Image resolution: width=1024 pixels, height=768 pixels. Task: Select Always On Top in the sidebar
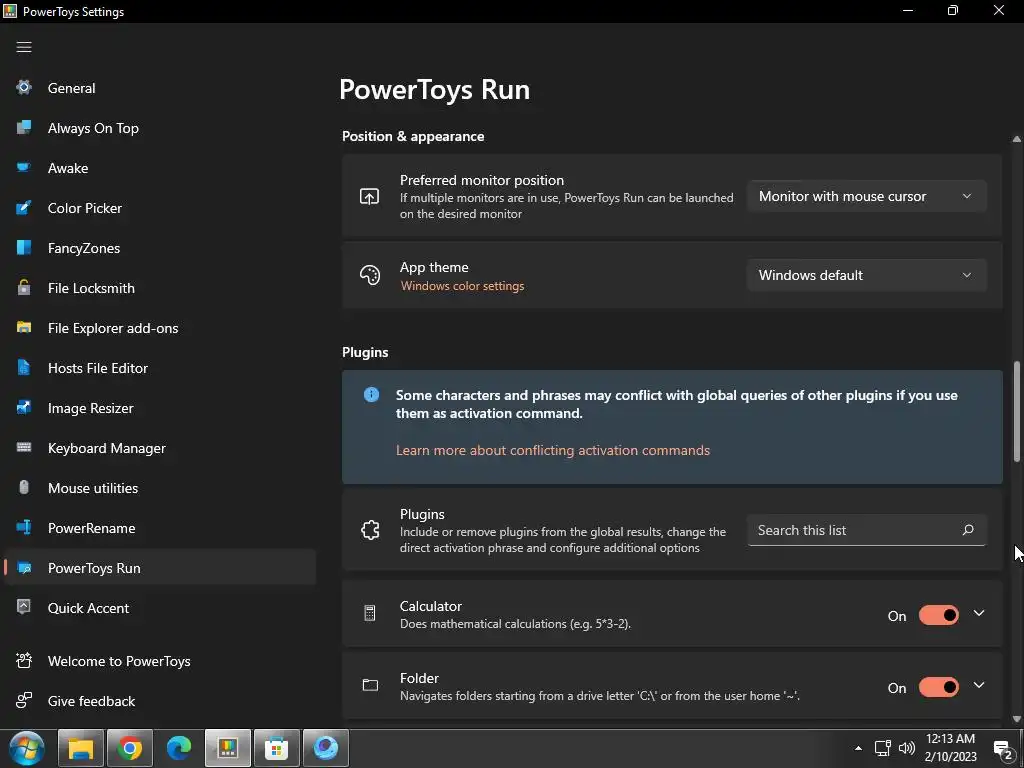(159, 127)
